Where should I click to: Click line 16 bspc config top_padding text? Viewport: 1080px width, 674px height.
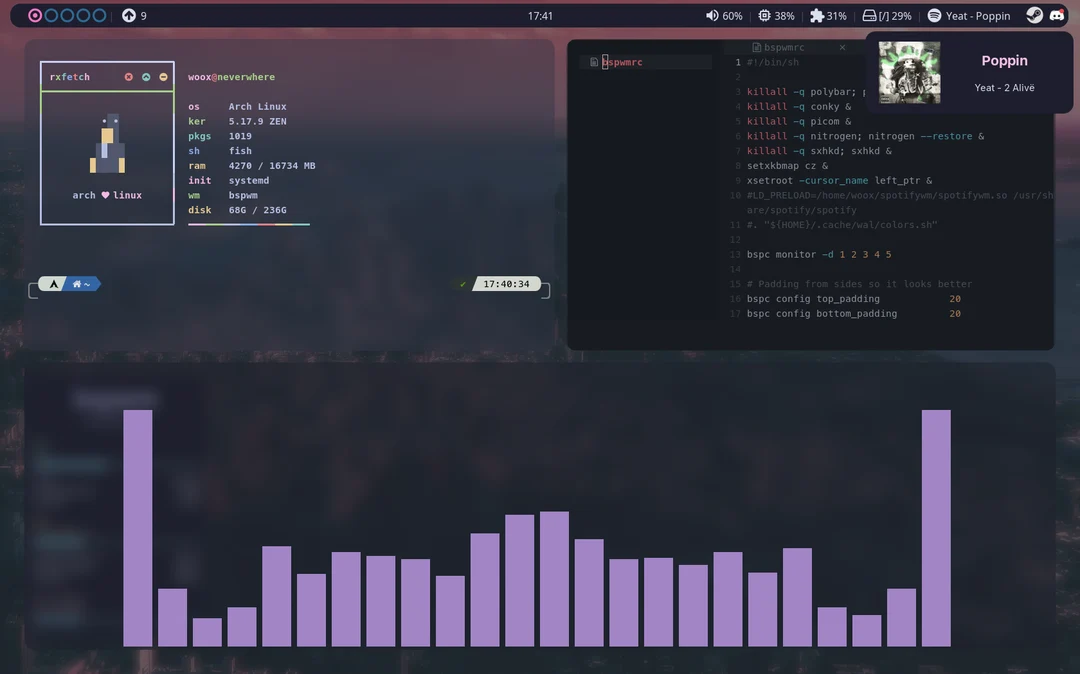pyautogui.click(x=812, y=298)
